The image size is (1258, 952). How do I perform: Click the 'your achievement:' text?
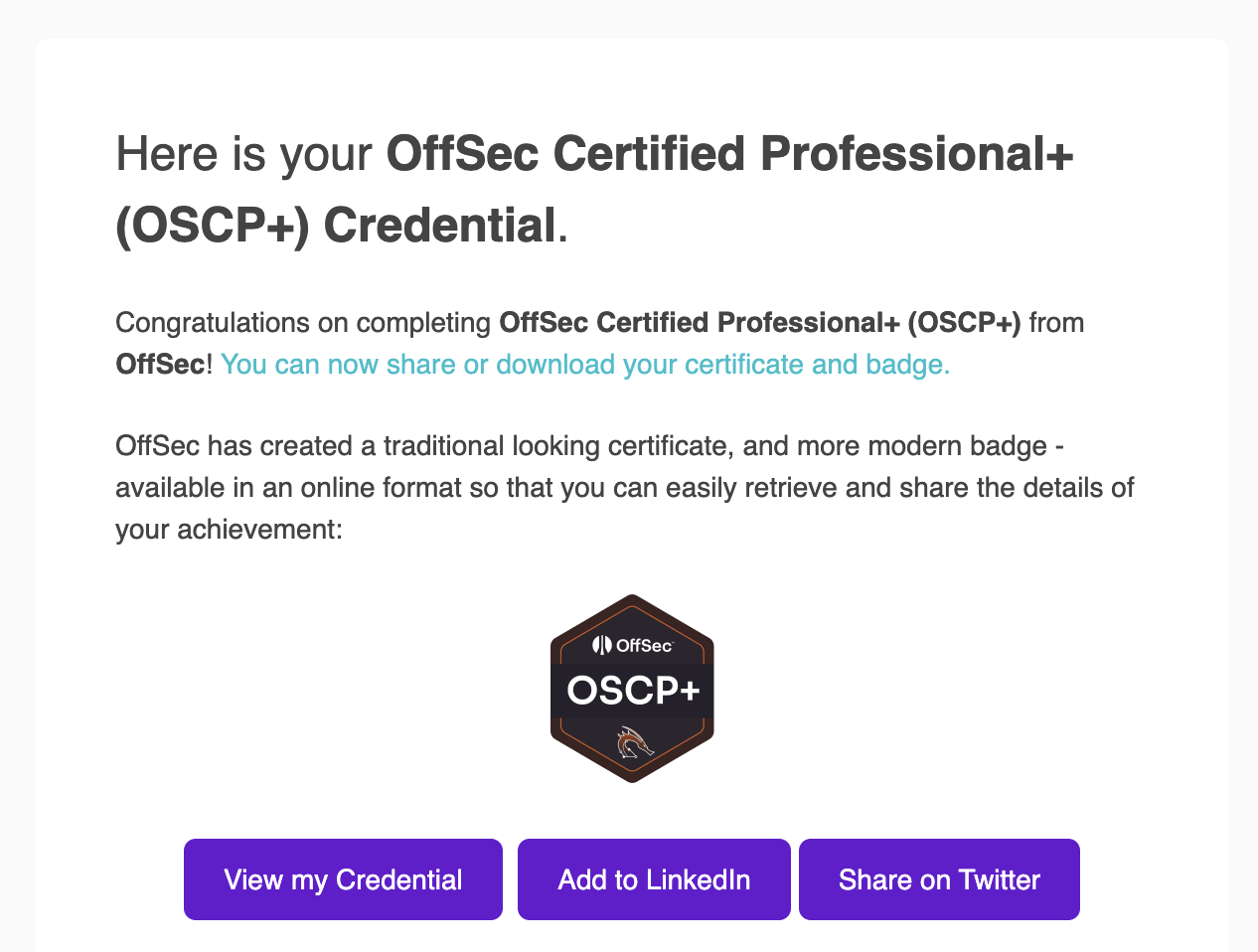[x=229, y=530]
